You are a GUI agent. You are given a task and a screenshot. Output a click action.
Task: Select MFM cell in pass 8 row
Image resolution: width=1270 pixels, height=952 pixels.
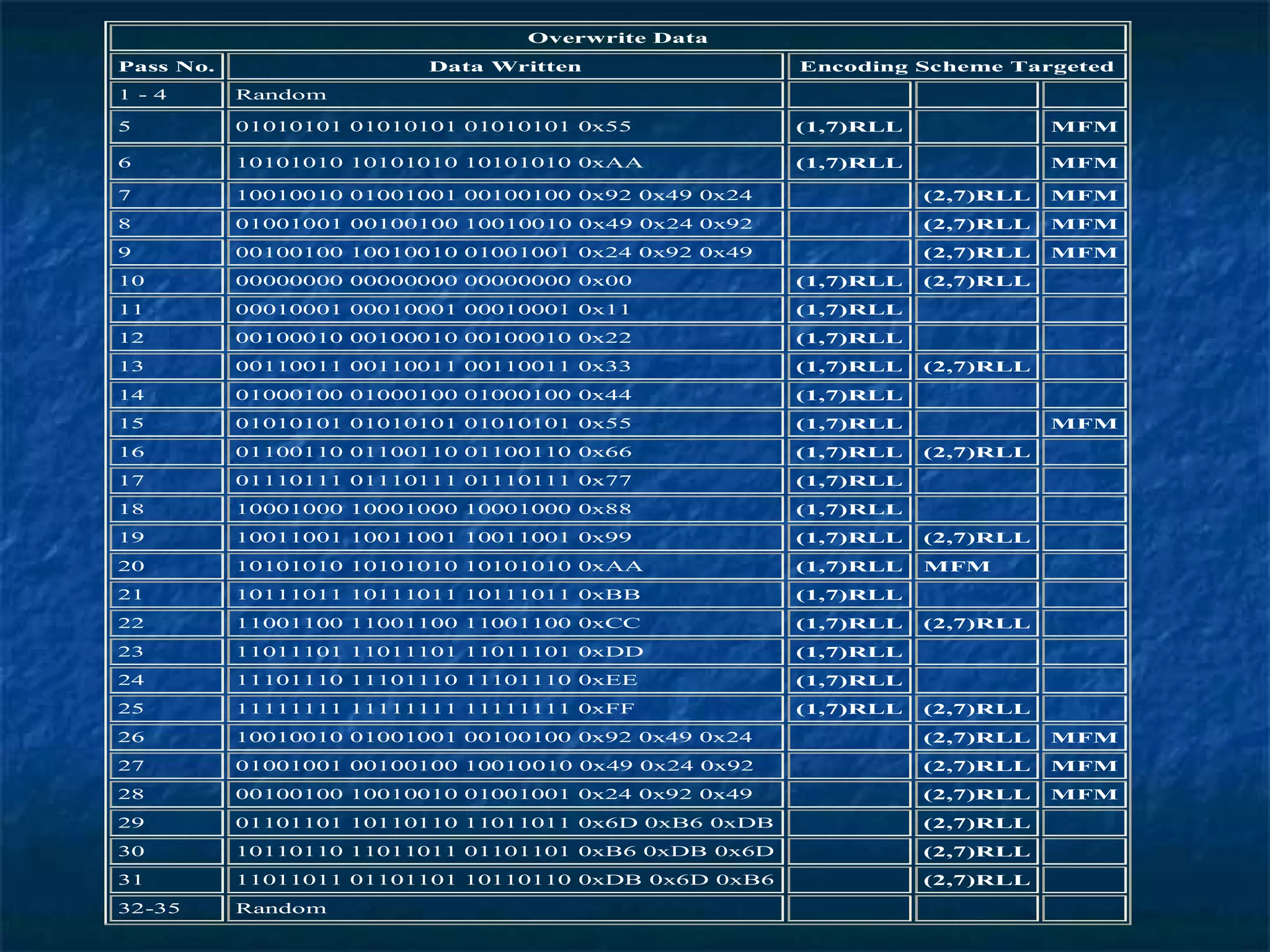click(x=1084, y=224)
